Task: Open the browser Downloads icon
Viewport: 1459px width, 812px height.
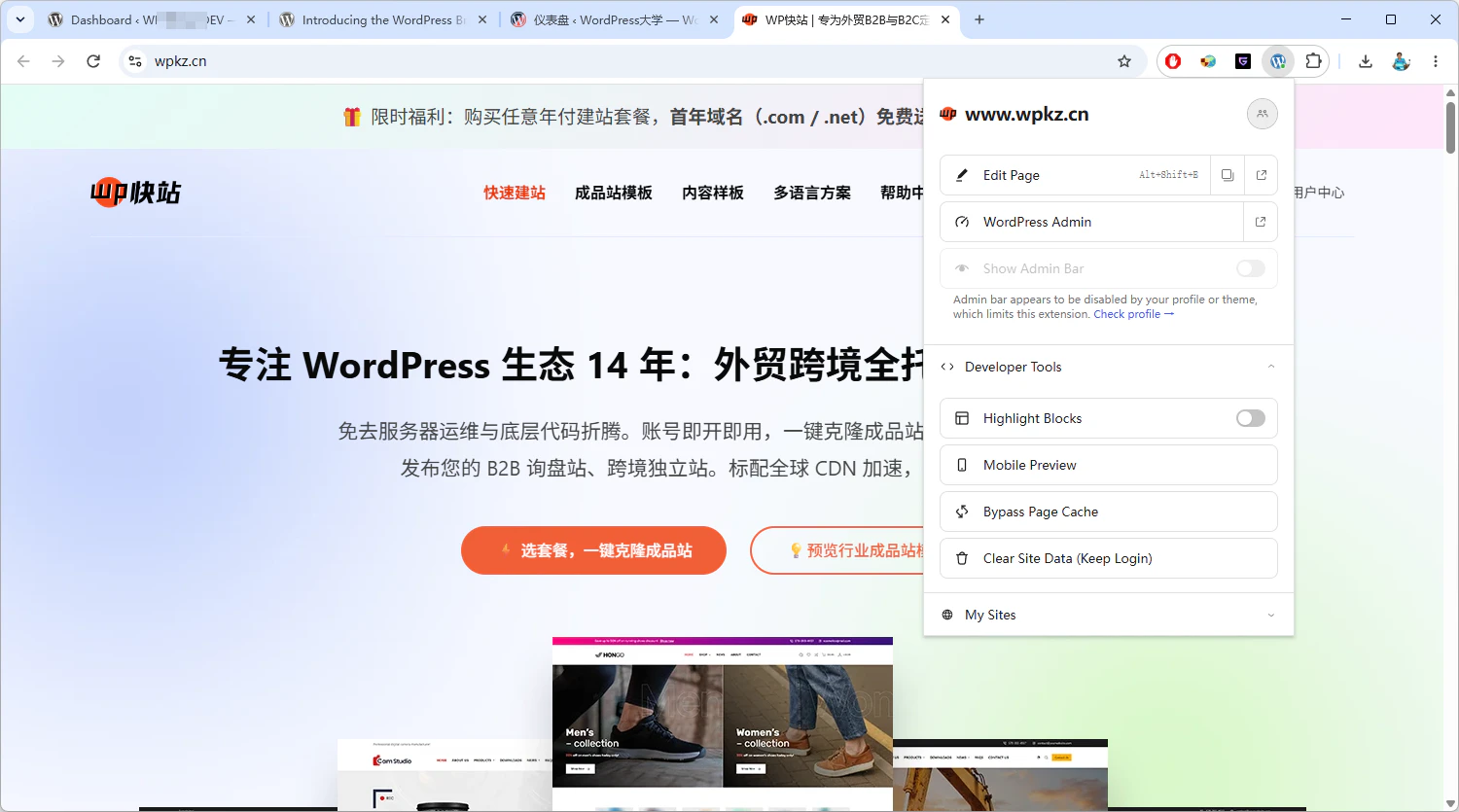Action: [1366, 61]
